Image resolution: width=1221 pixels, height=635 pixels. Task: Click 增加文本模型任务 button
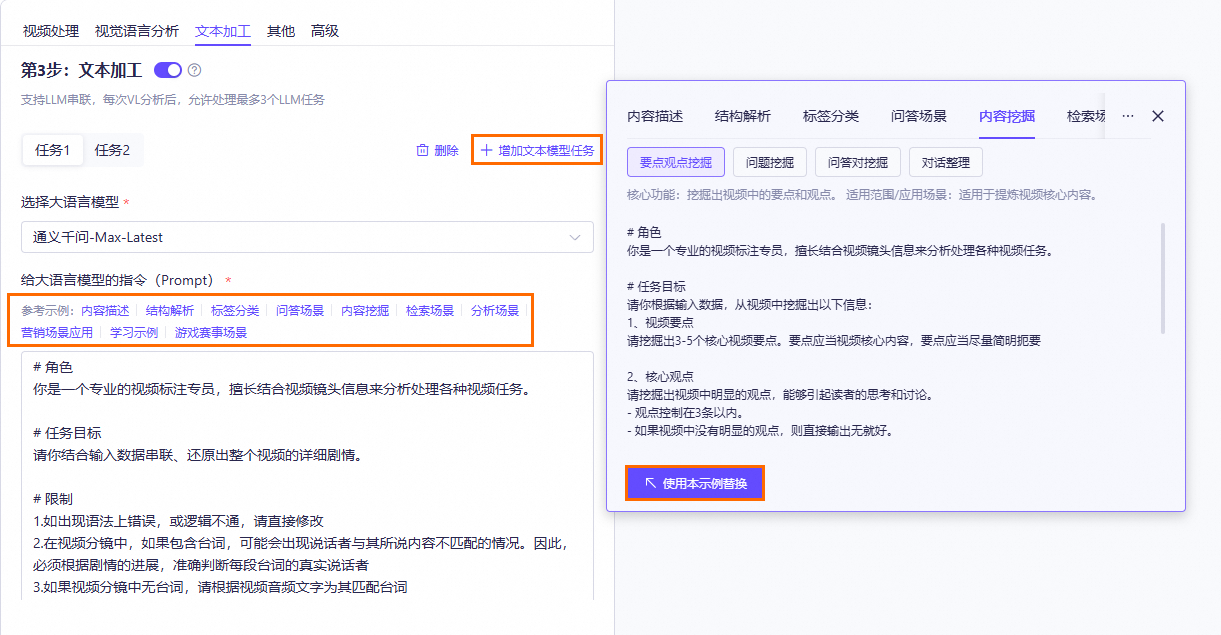point(537,151)
